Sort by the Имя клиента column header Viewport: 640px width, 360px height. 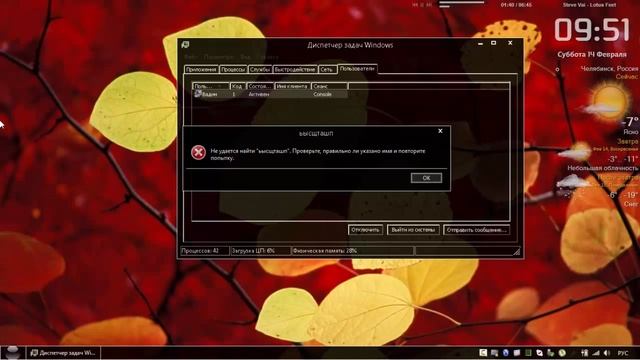(292, 86)
